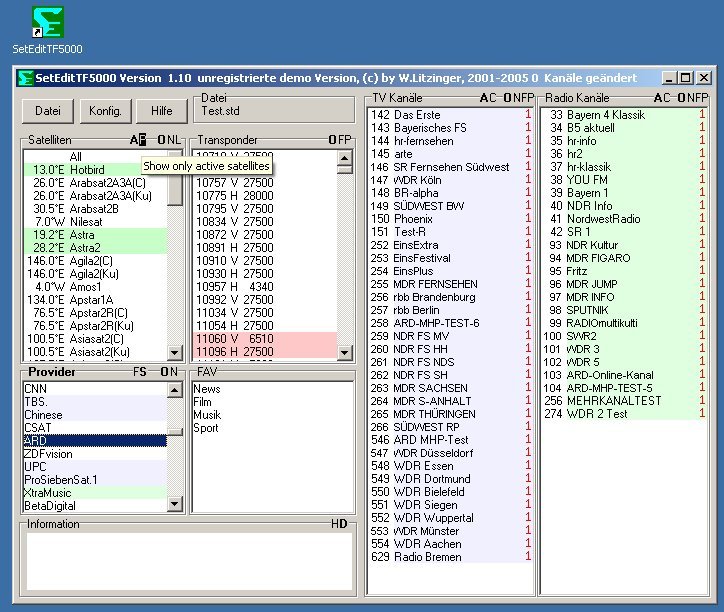This screenshot has width=724, height=612.
Task: Select TV channel 142 Das Erste
Action: click(451, 115)
